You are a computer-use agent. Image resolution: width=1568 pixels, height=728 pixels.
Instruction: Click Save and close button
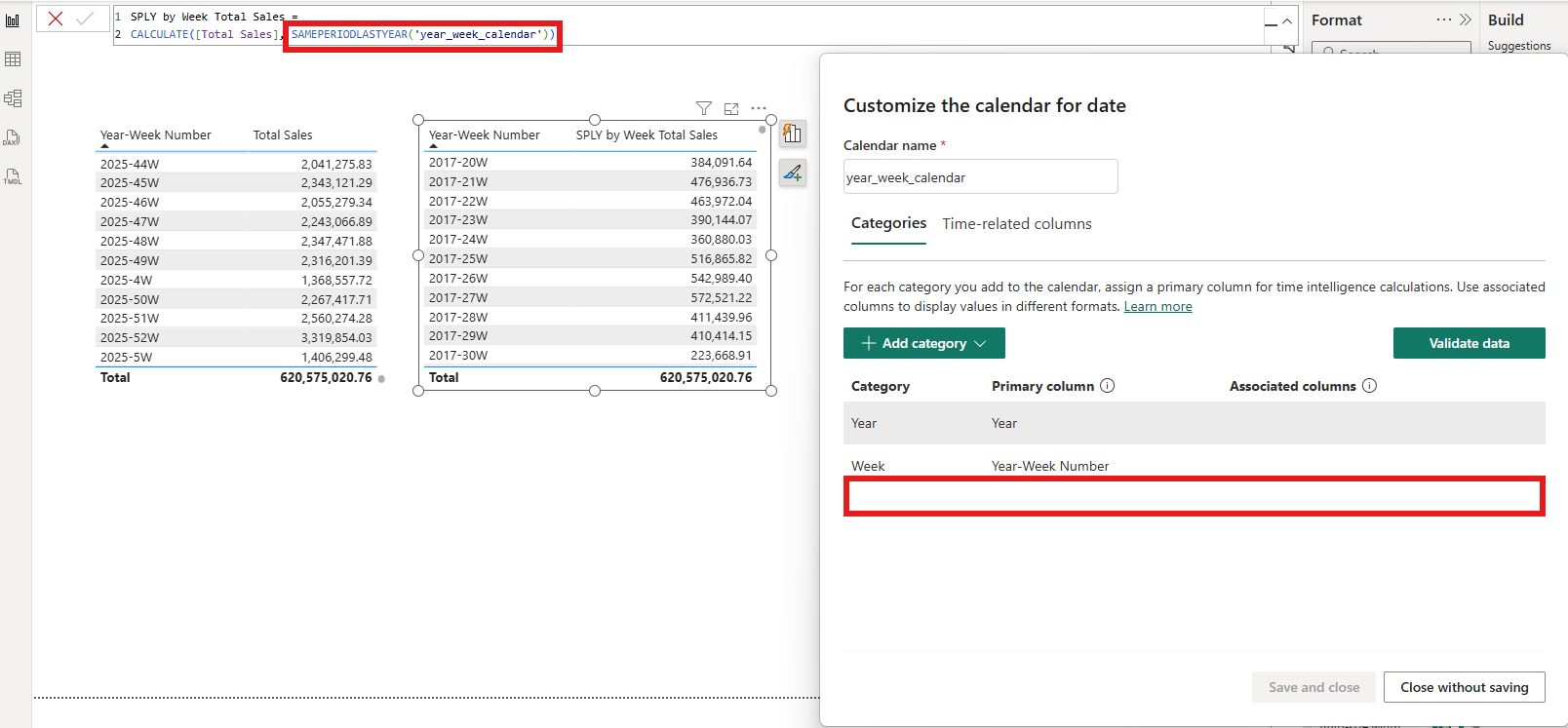(x=1313, y=687)
